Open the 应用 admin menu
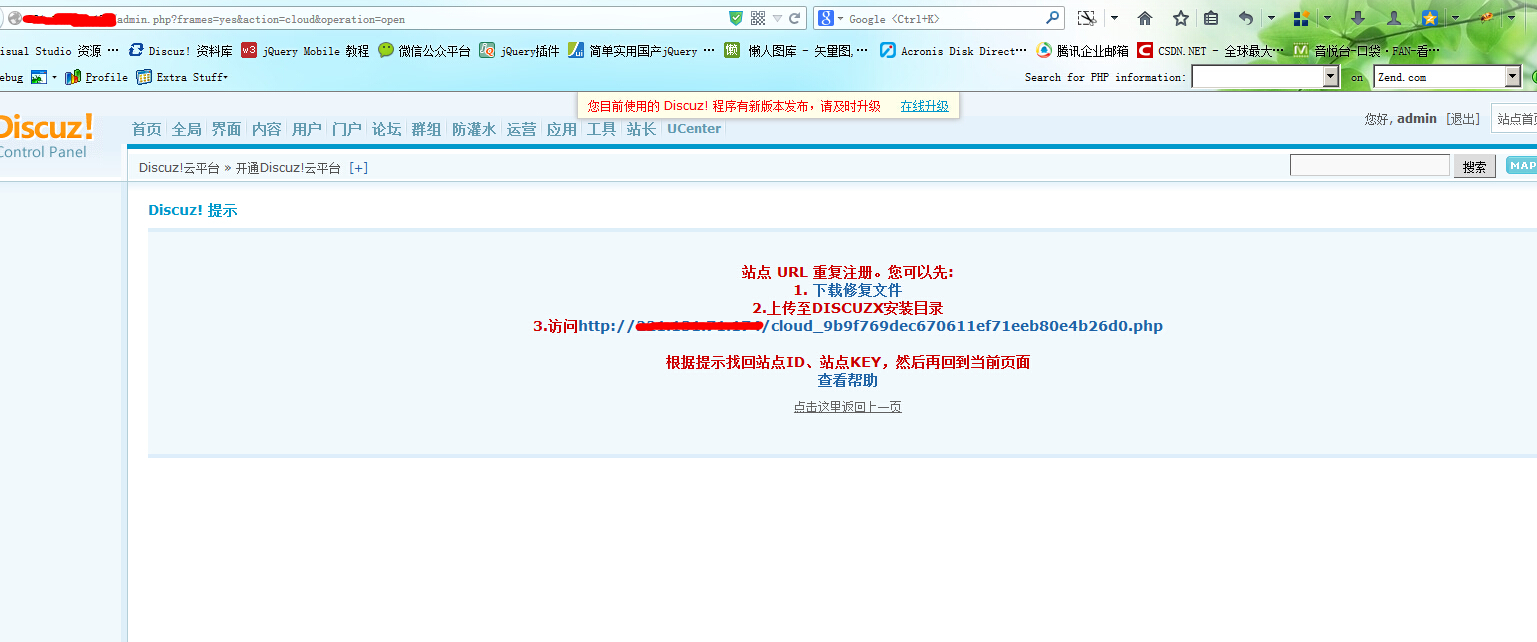The height and width of the screenshot is (642, 1537). tap(561, 129)
